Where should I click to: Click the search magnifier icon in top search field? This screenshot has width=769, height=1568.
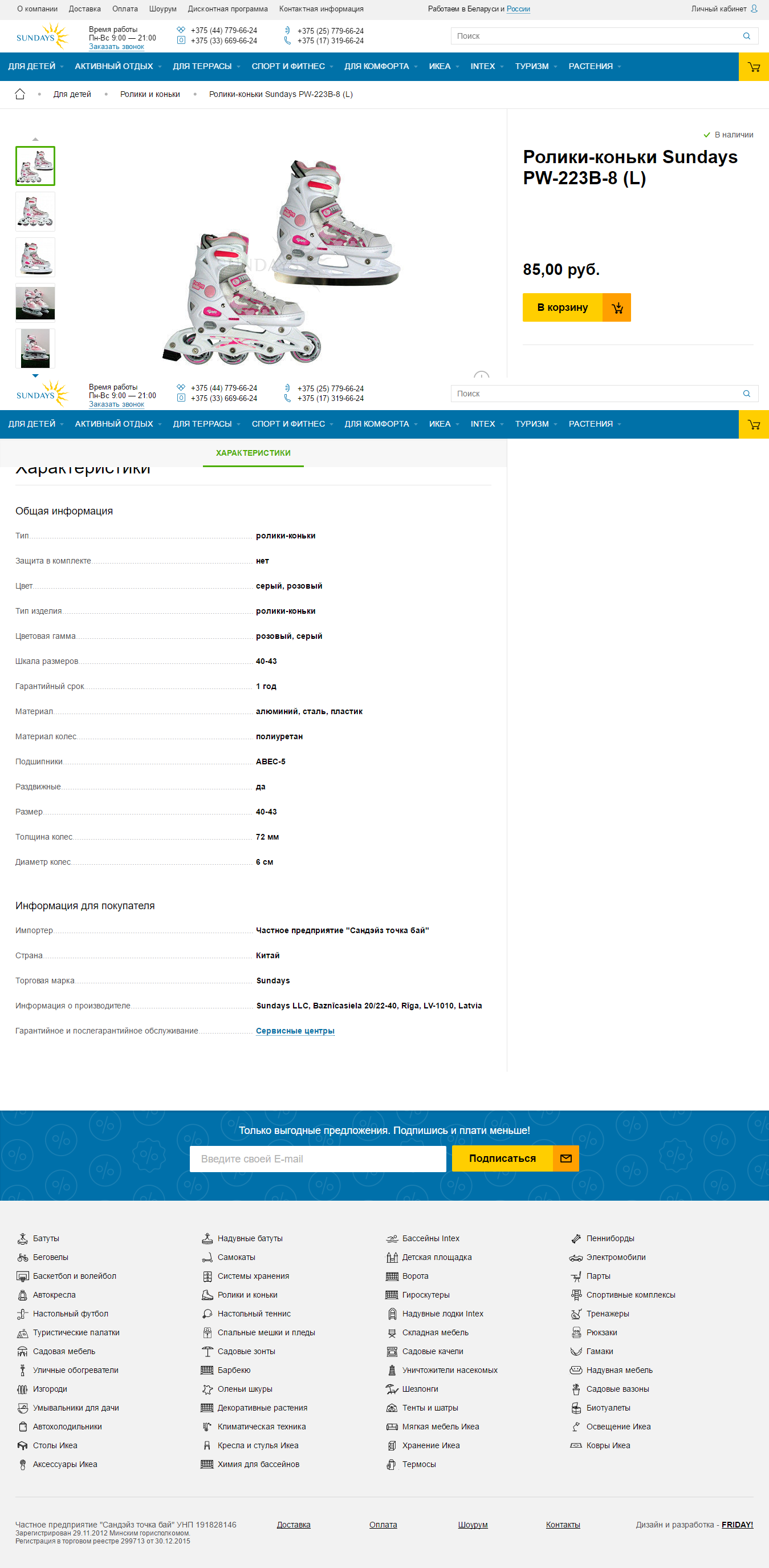tap(747, 36)
